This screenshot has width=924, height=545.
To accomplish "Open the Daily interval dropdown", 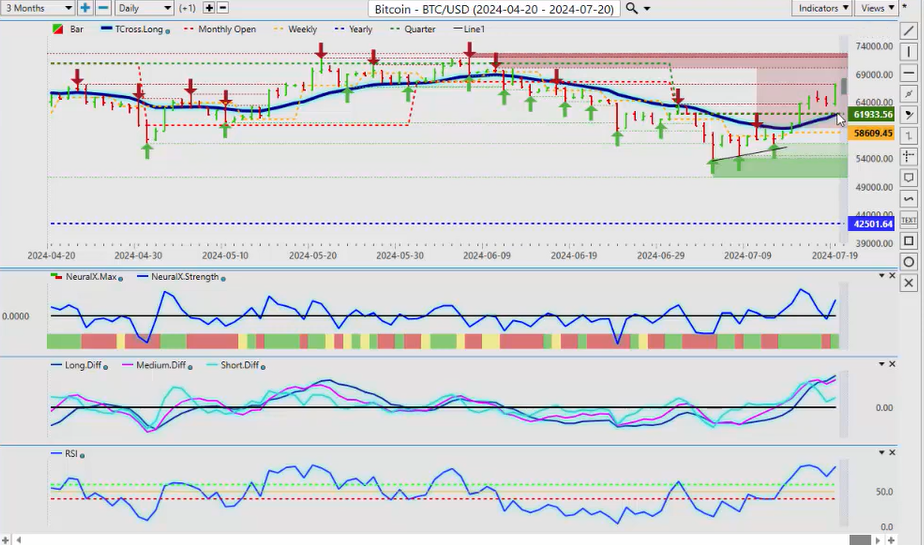I will [x=144, y=8].
